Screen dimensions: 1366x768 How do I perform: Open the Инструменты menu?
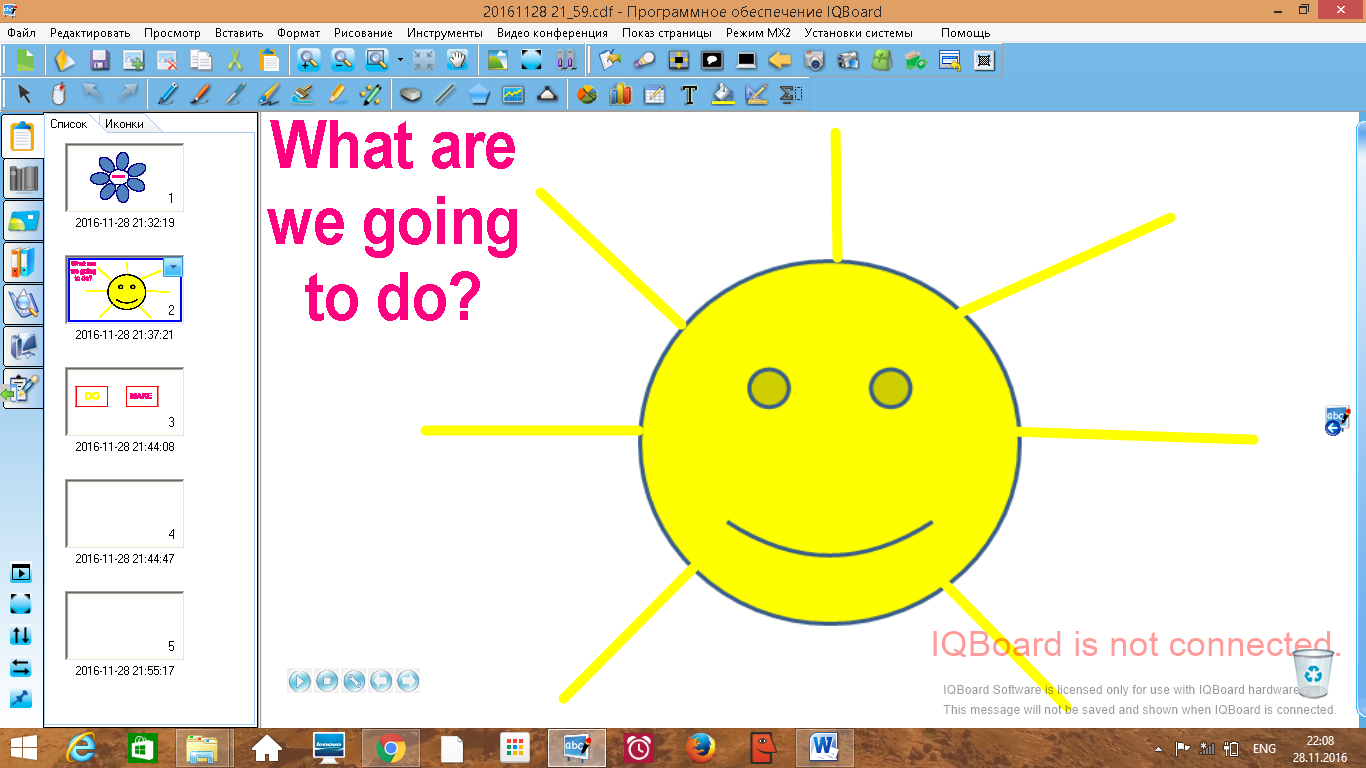[445, 33]
